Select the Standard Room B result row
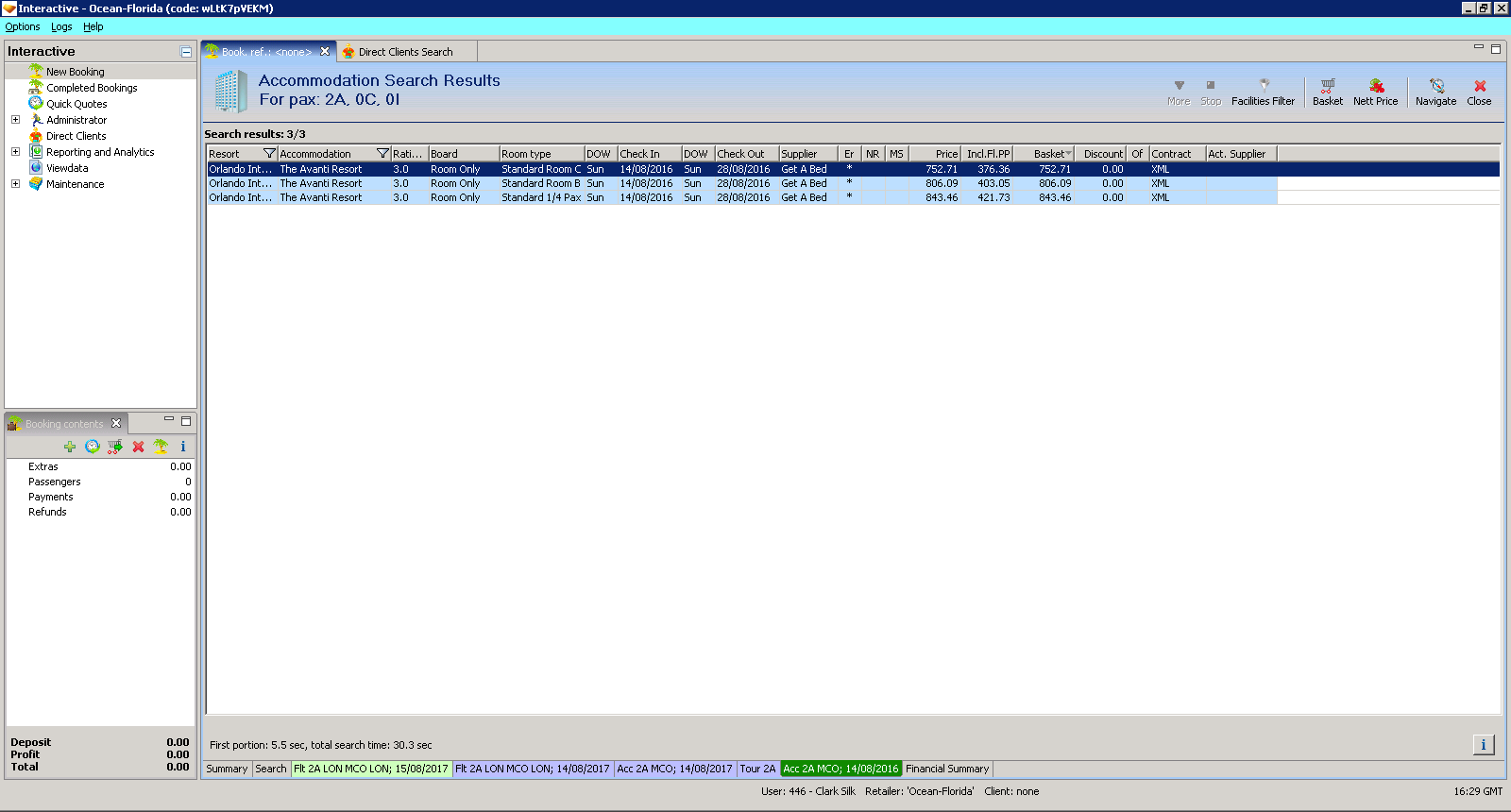1511x812 pixels. [741, 183]
